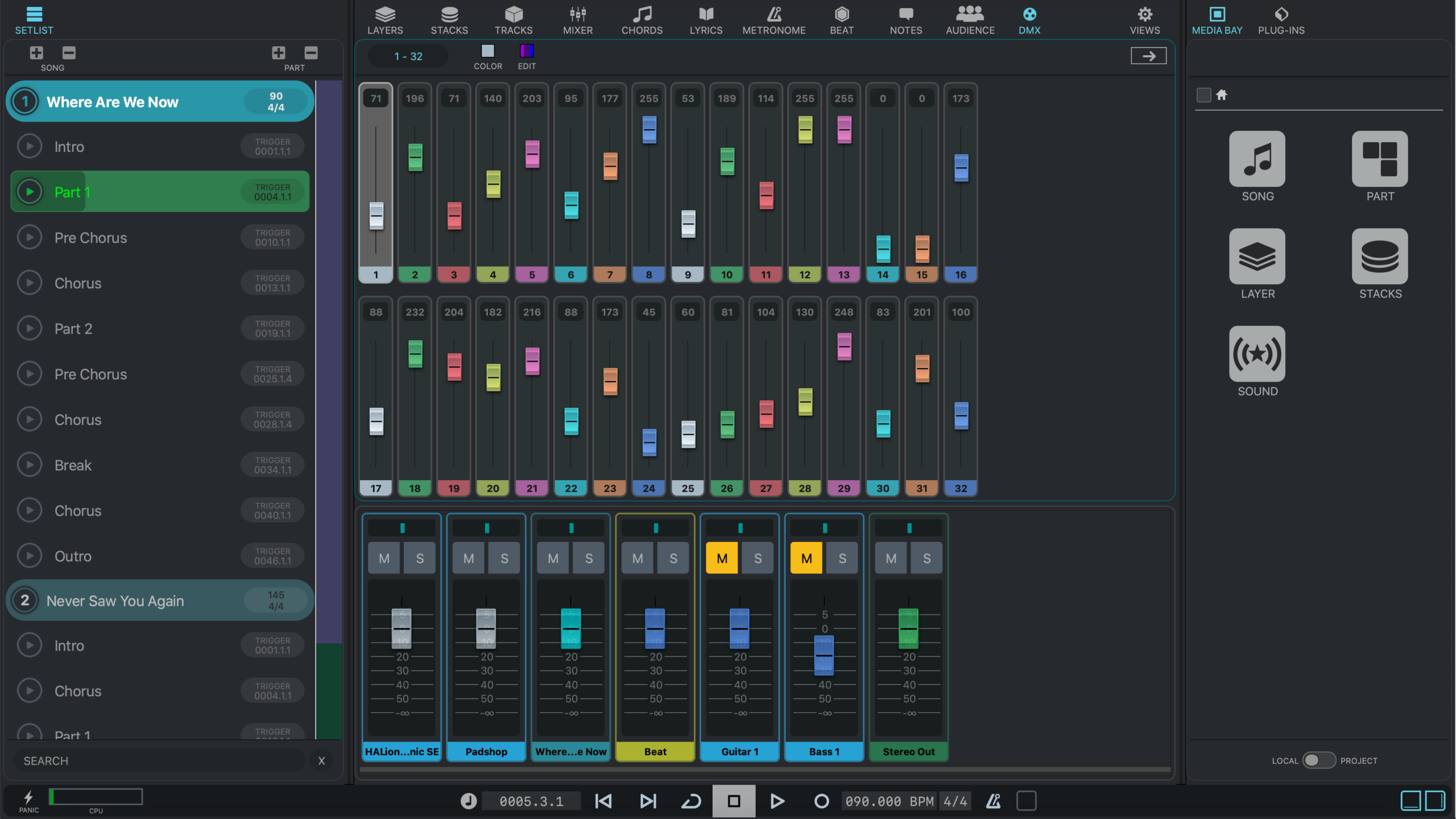Expand the DMX editor with the arrow button
The height and width of the screenshot is (819, 1456).
(1148, 56)
